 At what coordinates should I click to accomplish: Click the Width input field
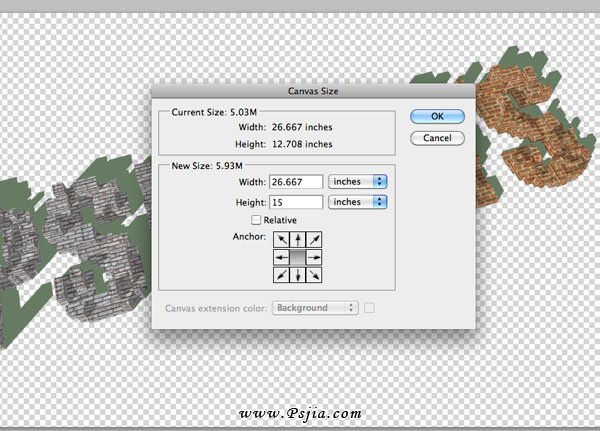pos(295,181)
